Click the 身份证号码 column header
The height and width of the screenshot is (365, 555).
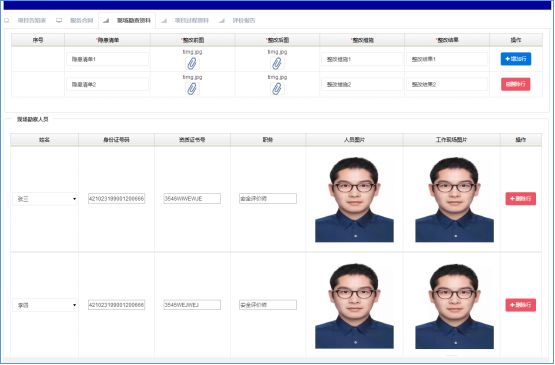116,140
